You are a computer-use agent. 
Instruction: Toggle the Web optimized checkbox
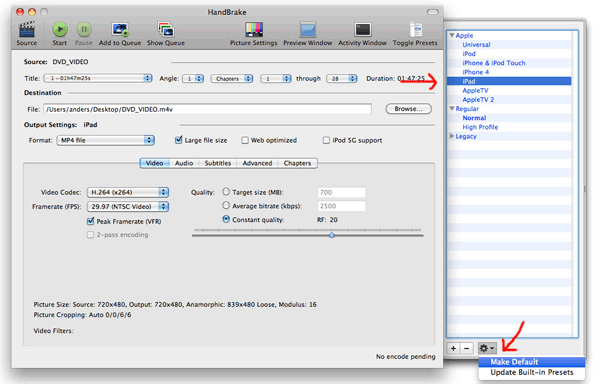245,140
